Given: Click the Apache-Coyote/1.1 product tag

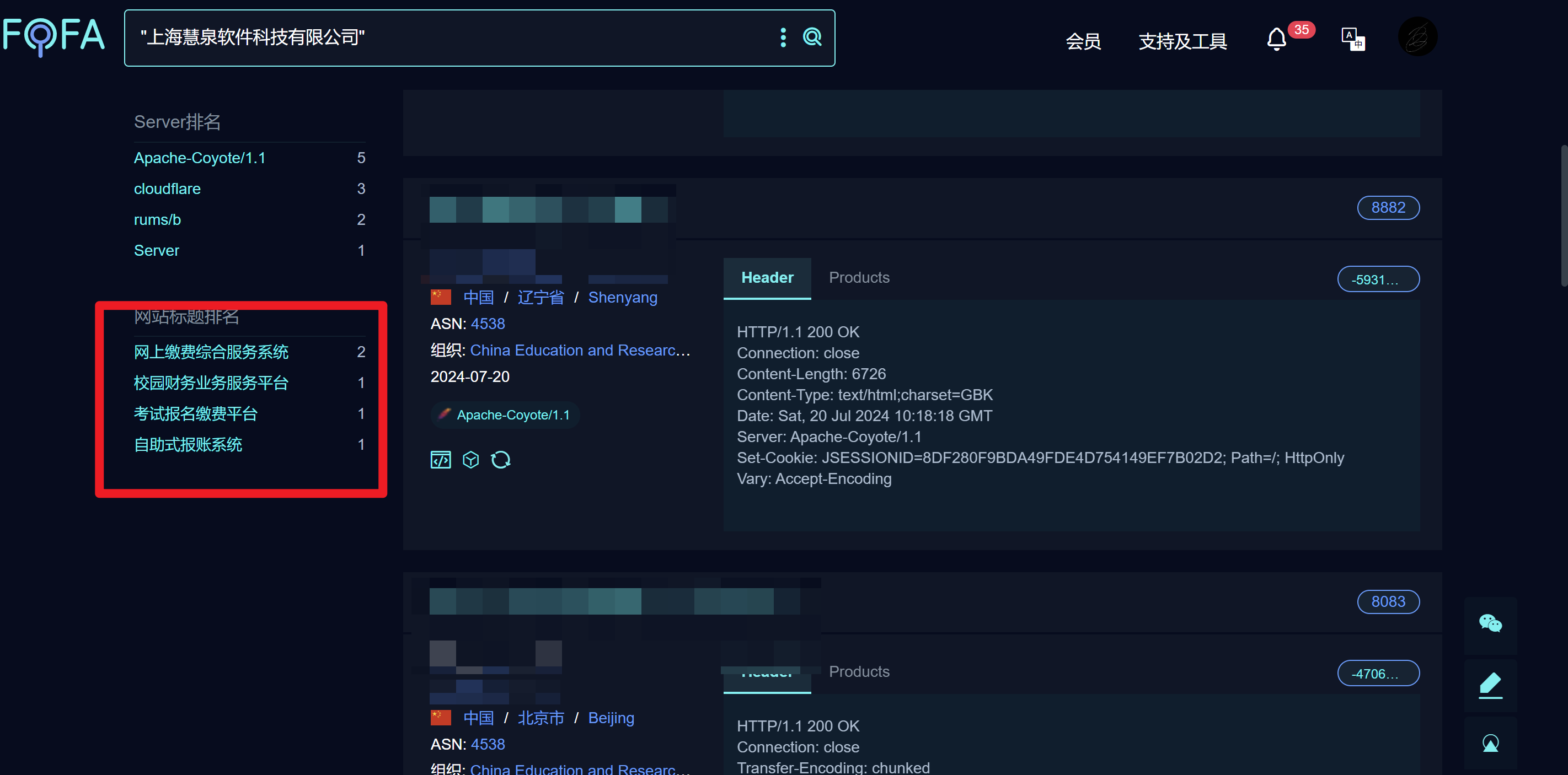Looking at the screenshot, I should (x=505, y=415).
